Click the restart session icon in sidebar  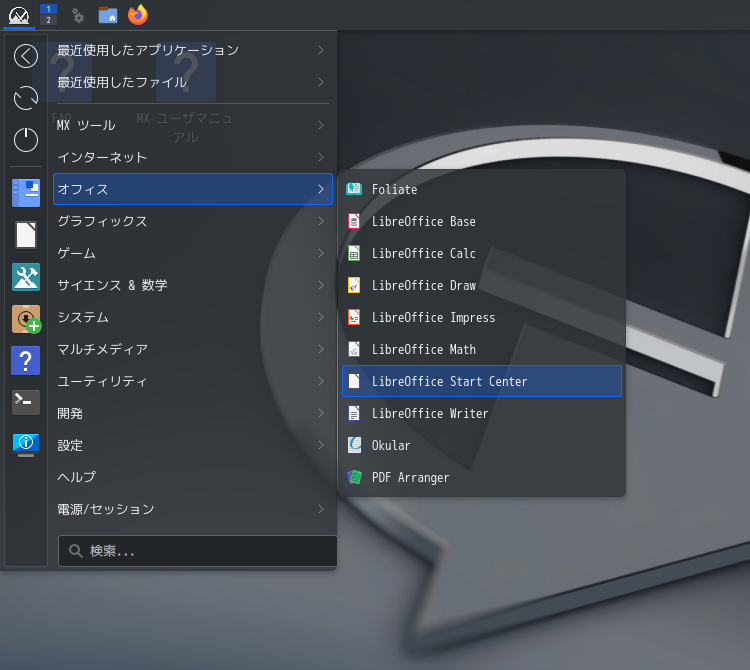(x=26, y=98)
